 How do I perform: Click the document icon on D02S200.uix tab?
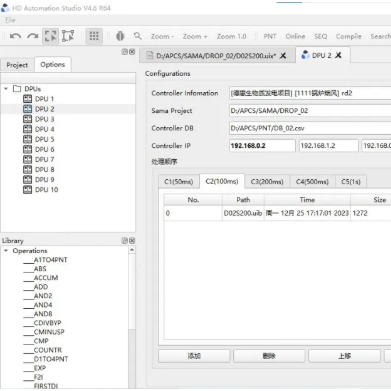click(150, 55)
